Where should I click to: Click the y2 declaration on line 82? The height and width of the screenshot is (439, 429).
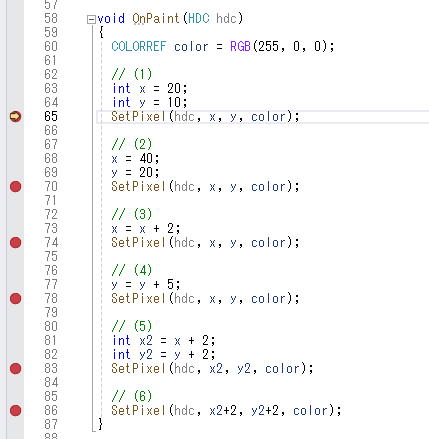tap(146, 355)
